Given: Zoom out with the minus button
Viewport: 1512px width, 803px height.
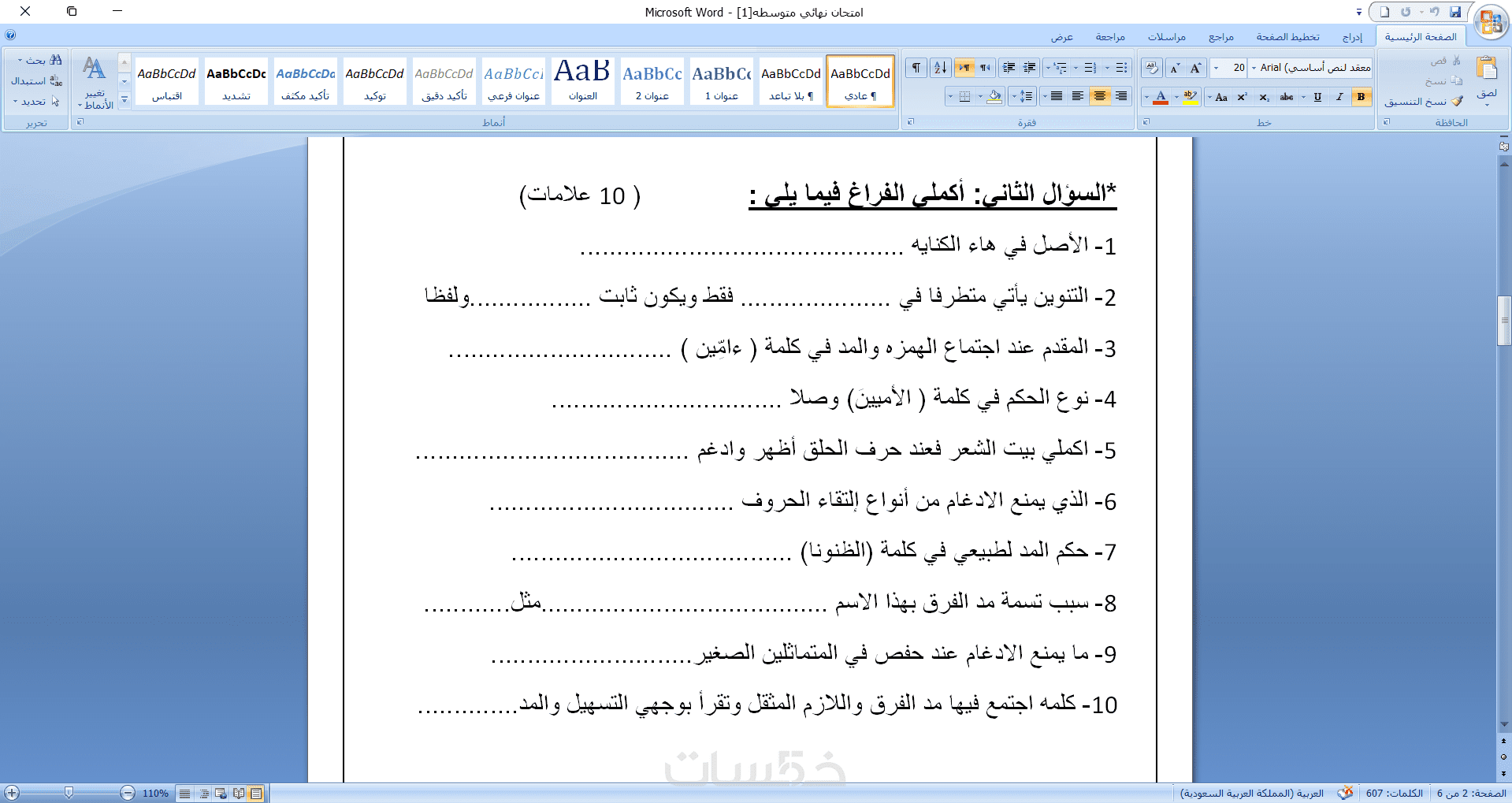Looking at the screenshot, I should point(128,794).
